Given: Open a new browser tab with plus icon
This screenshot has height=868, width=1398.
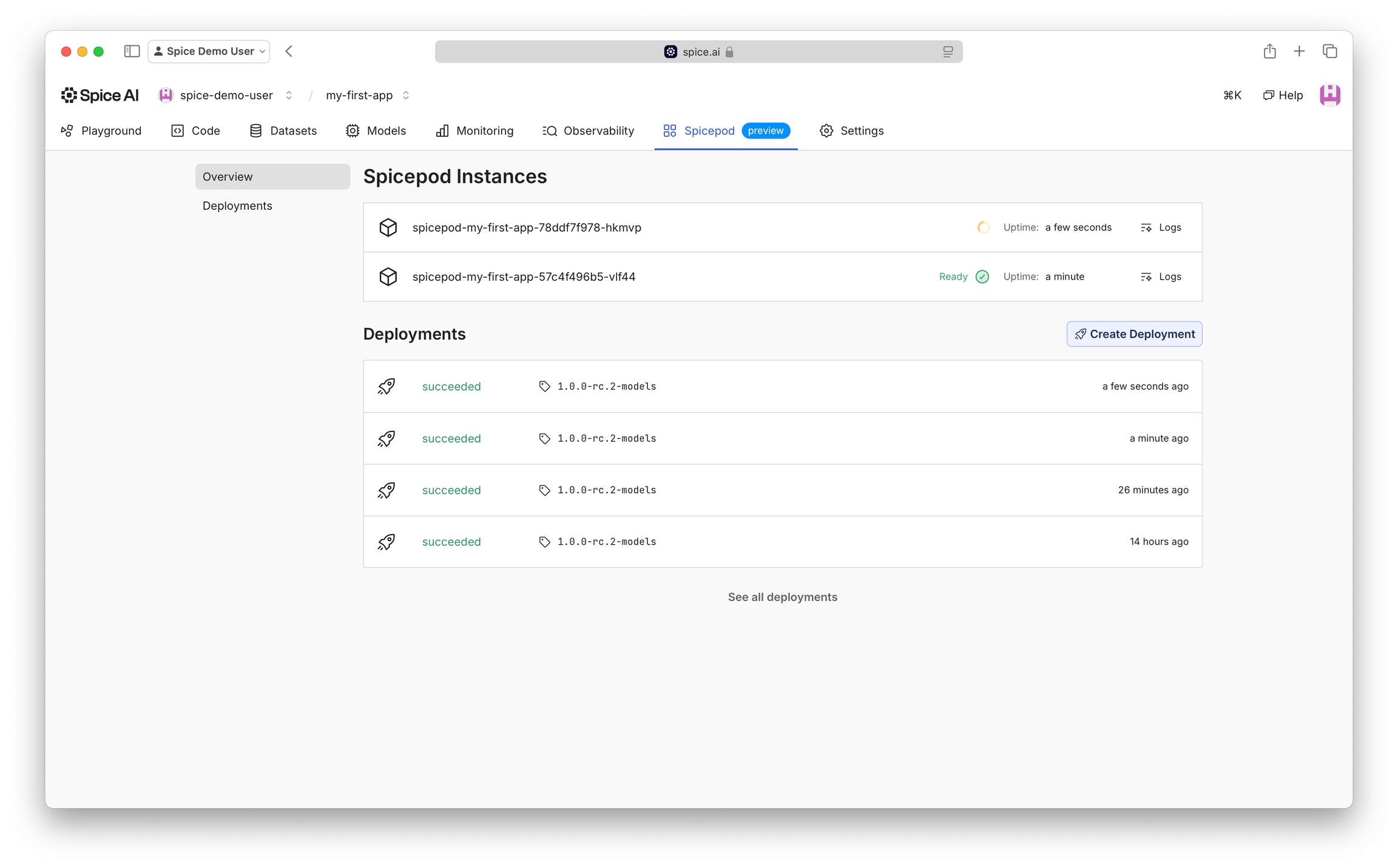Looking at the screenshot, I should tap(1299, 52).
